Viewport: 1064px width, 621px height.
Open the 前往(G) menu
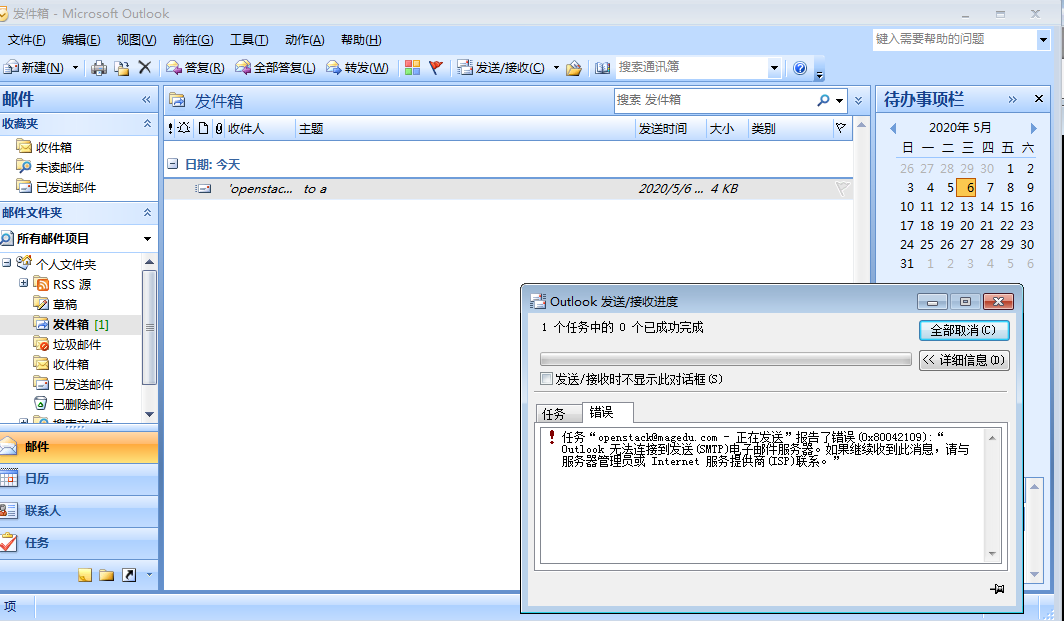193,40
